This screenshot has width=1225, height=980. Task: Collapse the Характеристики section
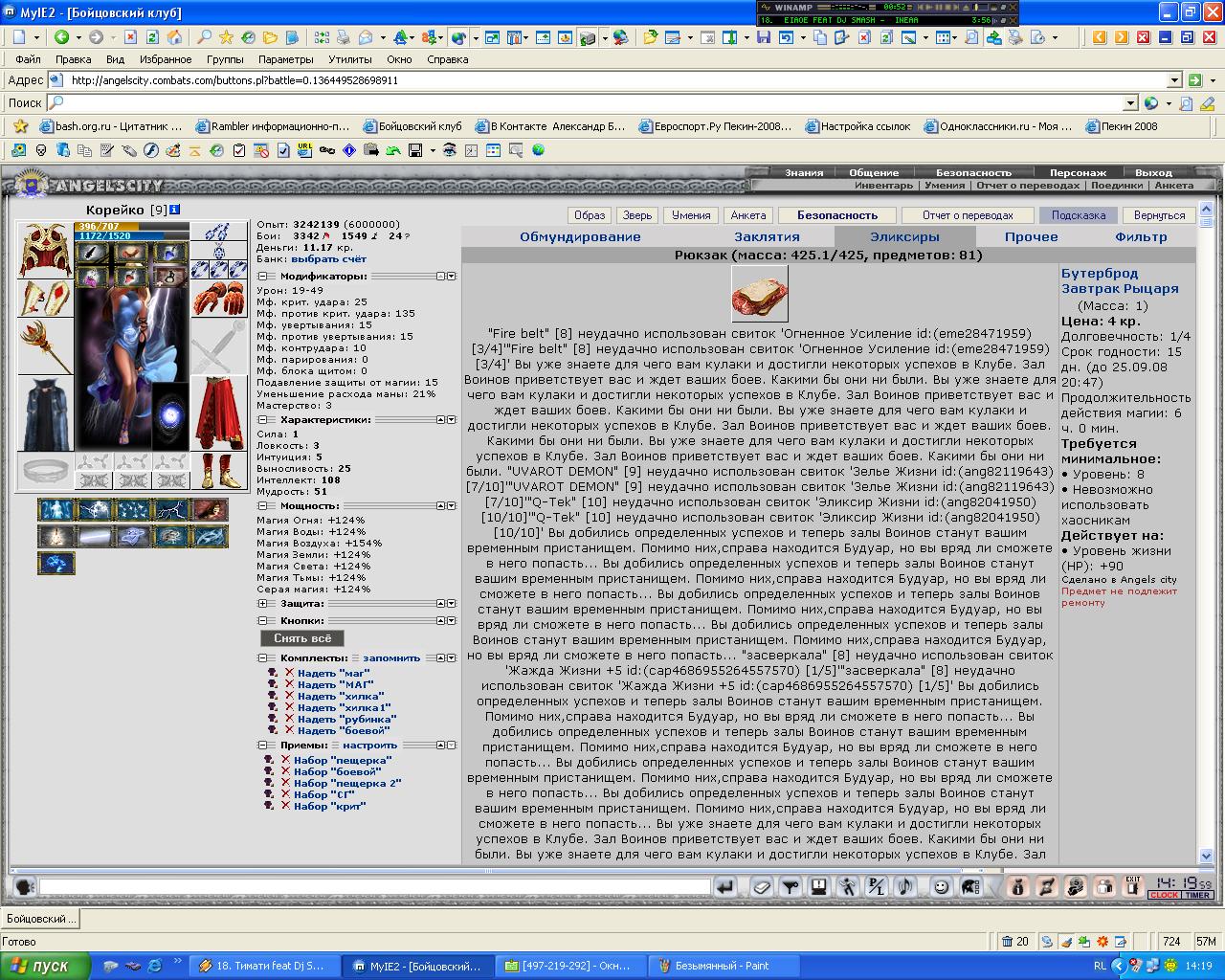pos(261,419)
